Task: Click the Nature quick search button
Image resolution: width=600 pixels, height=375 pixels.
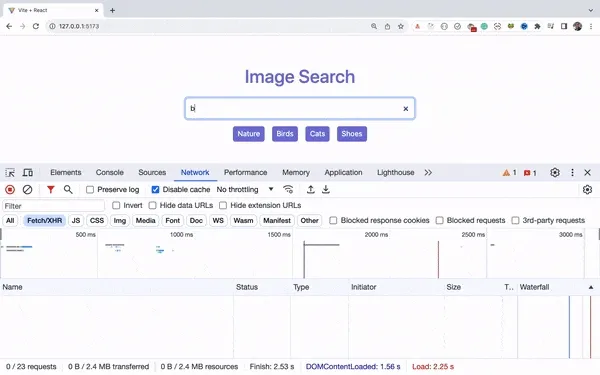Action: (249, 134)
